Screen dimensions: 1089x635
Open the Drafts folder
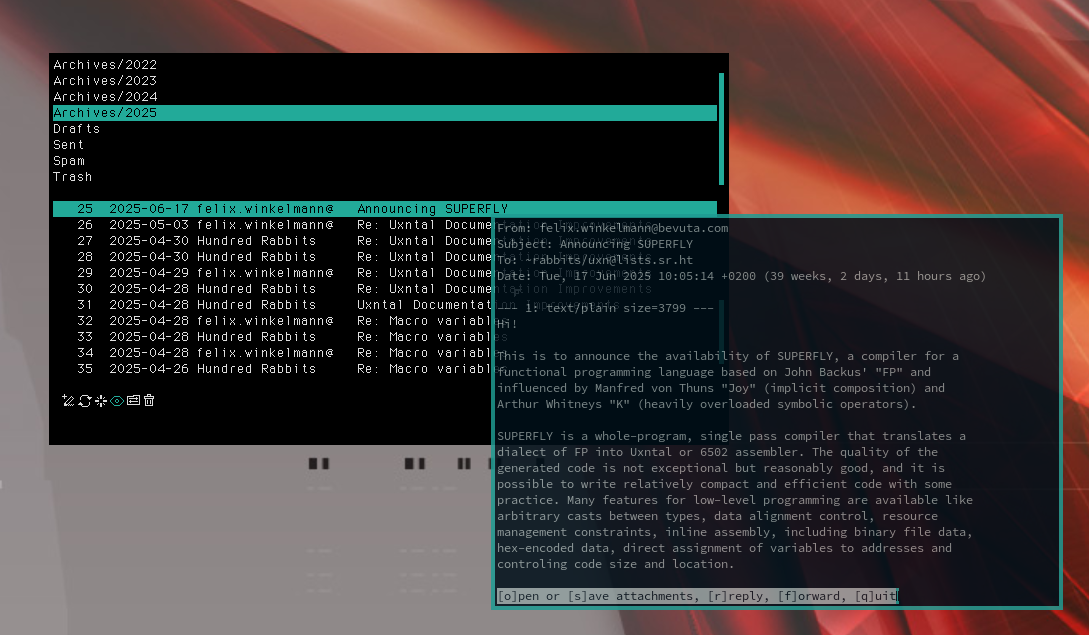point(77,129)
